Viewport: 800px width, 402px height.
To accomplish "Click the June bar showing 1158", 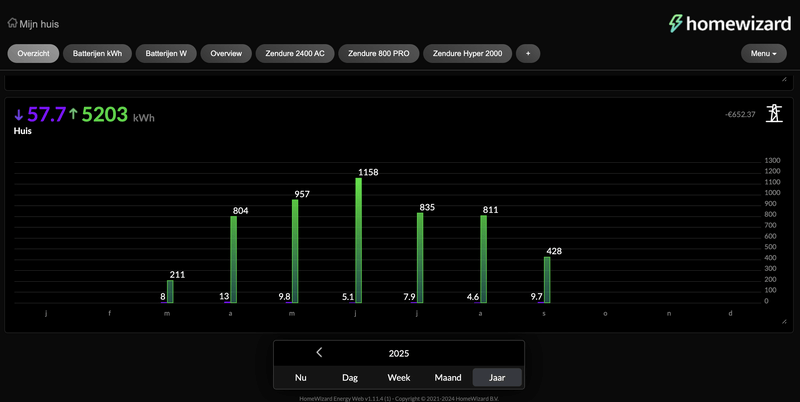I will coord(359,240).
